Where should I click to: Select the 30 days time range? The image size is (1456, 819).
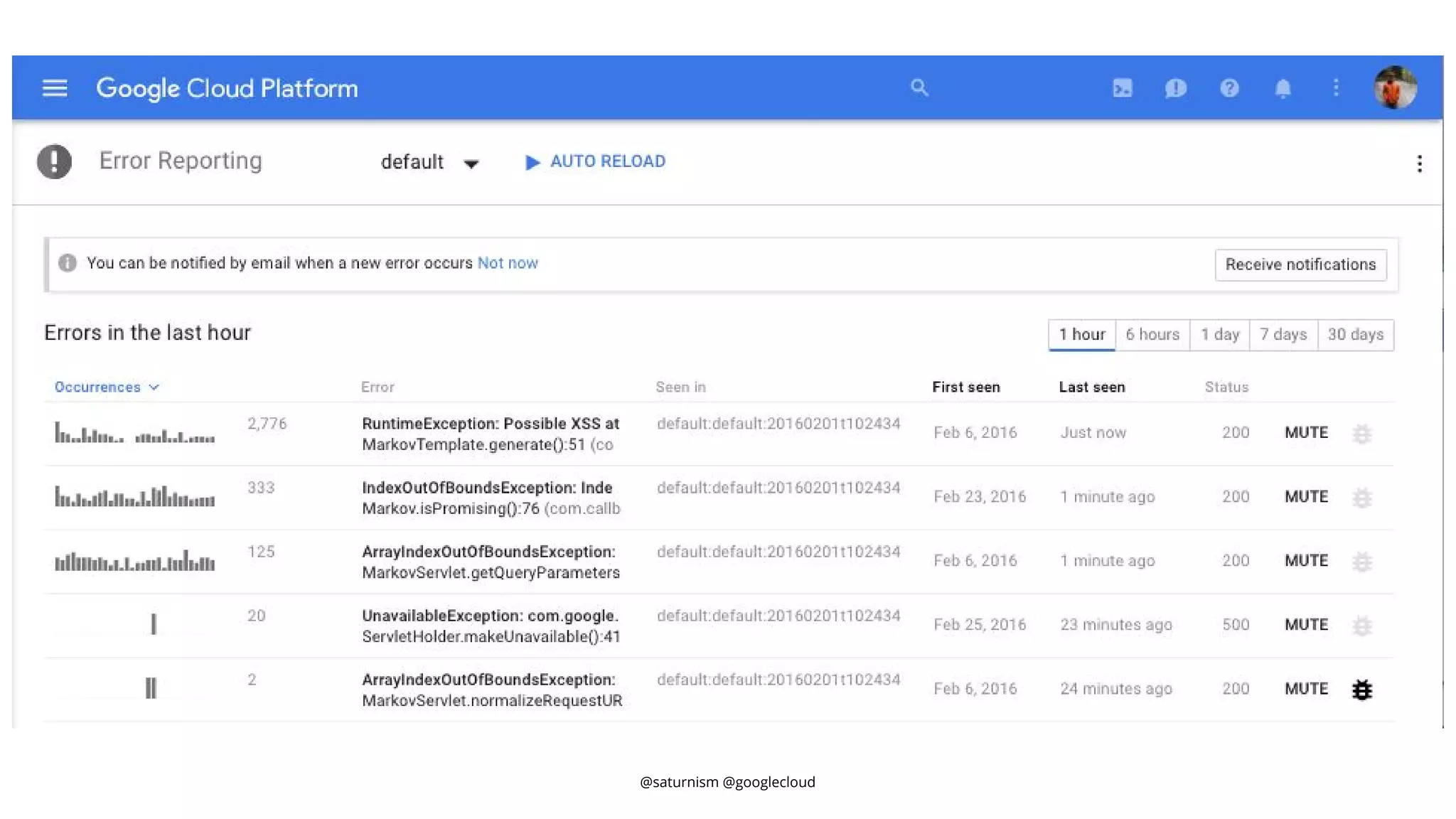click(x=1356, y=334)
